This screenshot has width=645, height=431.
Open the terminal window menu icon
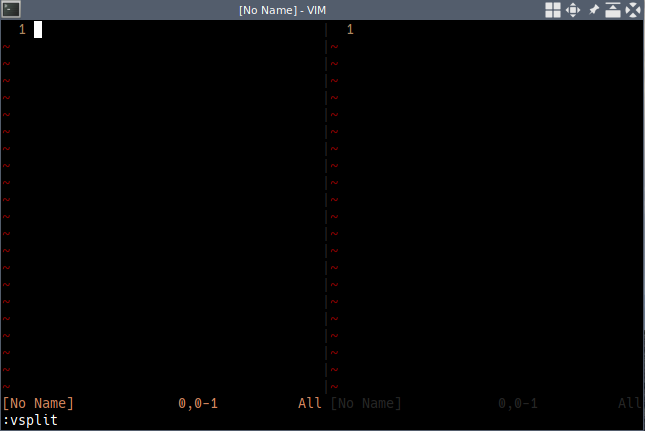(x=11, y=9)
